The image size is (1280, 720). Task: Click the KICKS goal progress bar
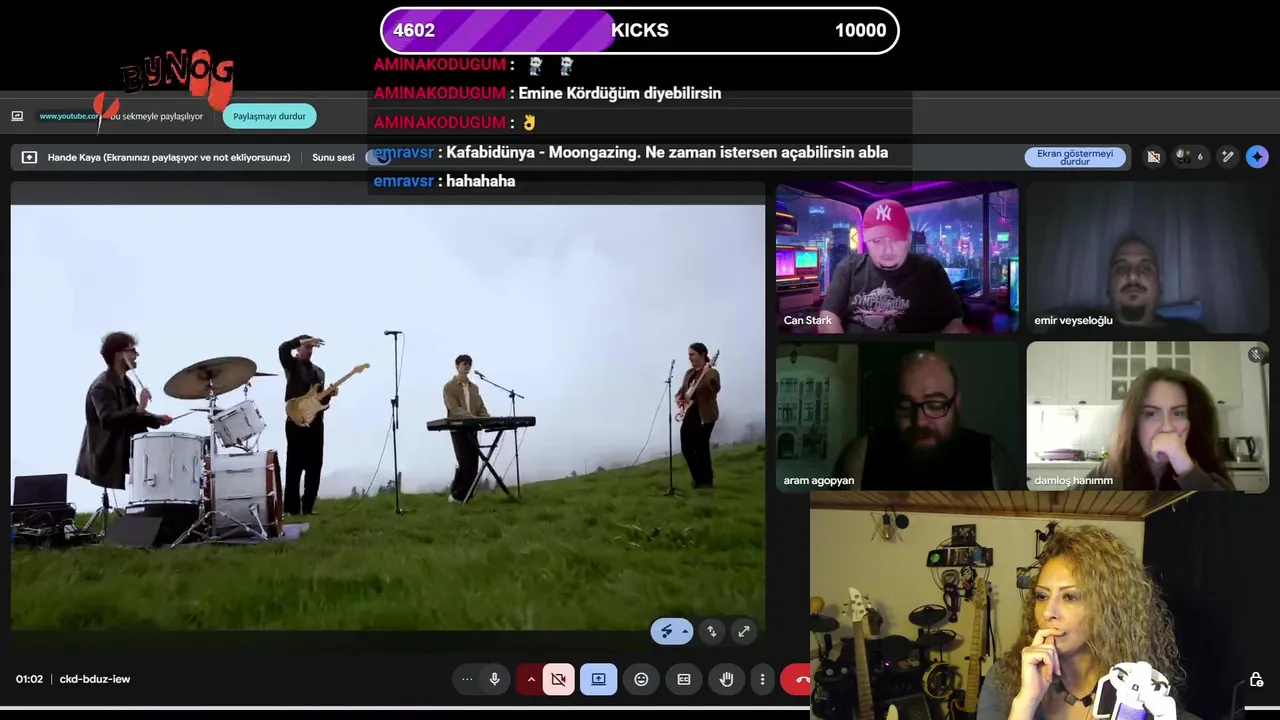[640, 30]
